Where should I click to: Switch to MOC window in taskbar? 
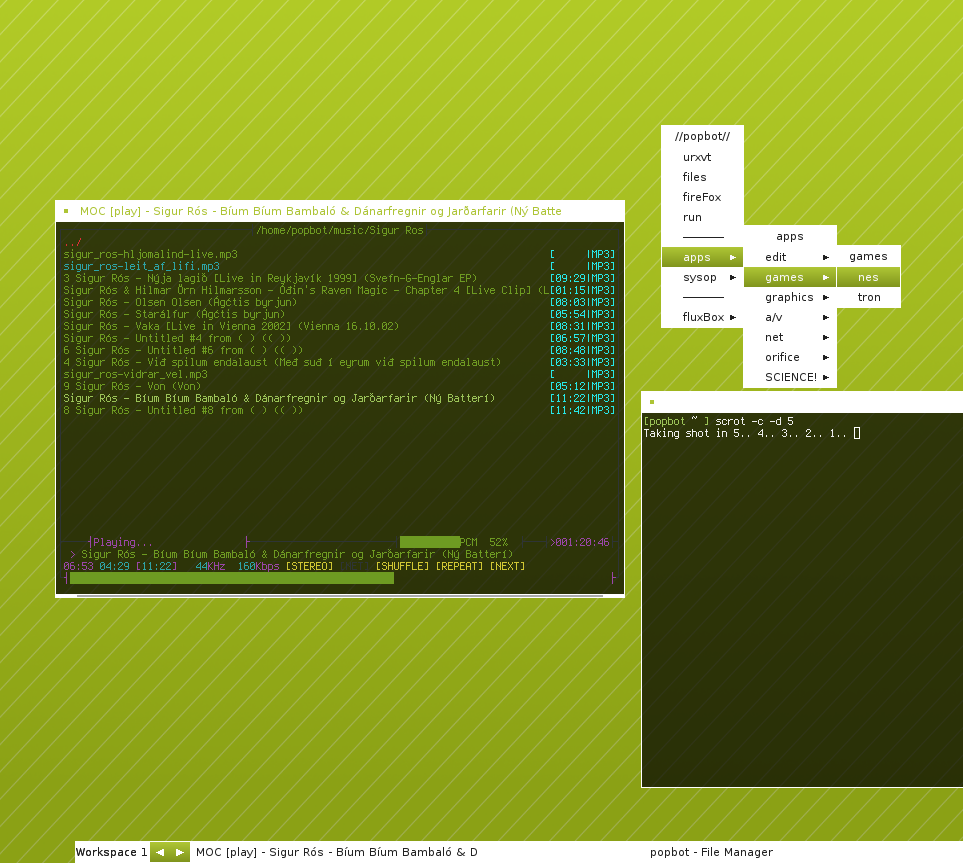[336, 852]
